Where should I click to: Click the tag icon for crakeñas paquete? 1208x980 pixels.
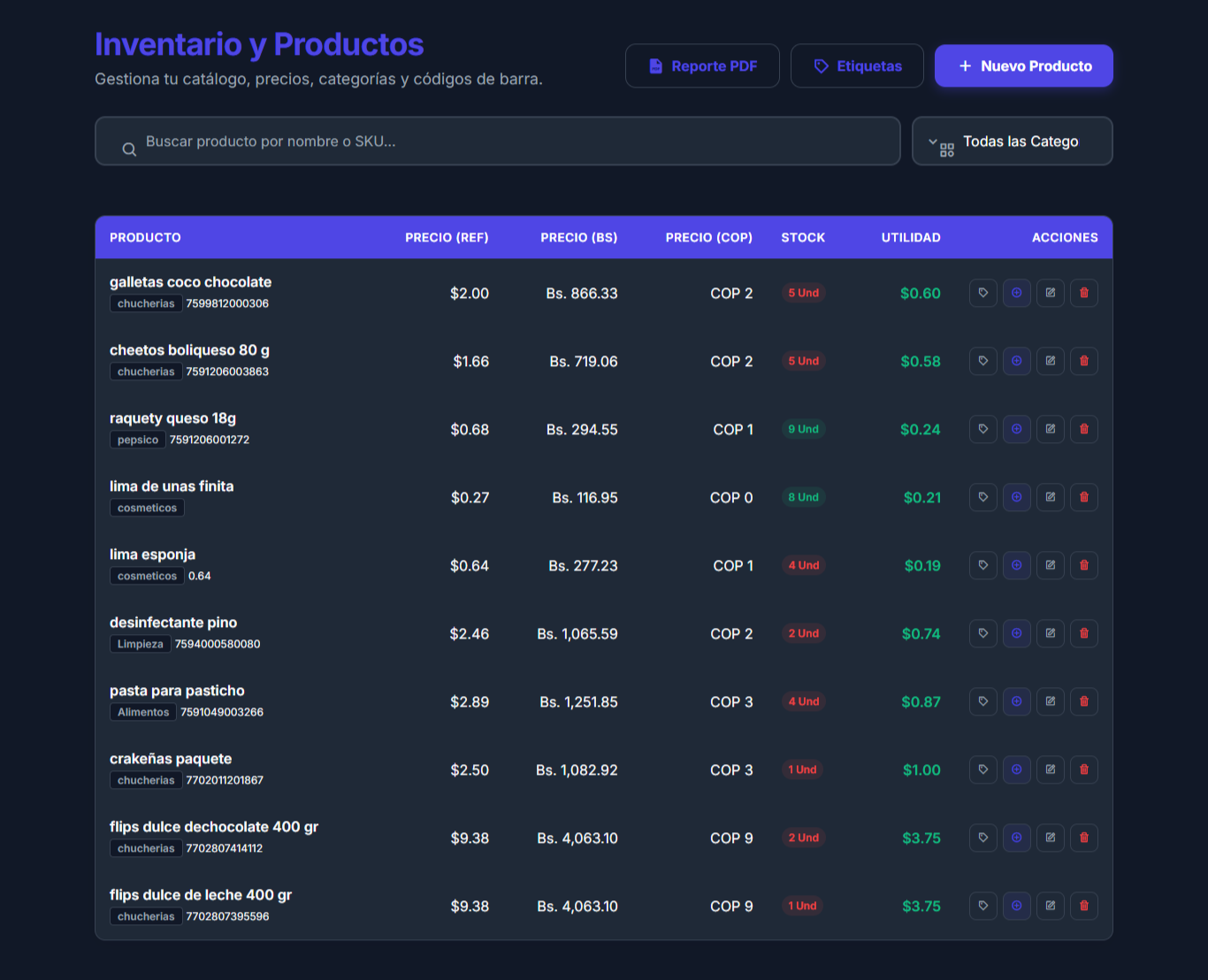(x=982, y=769)
